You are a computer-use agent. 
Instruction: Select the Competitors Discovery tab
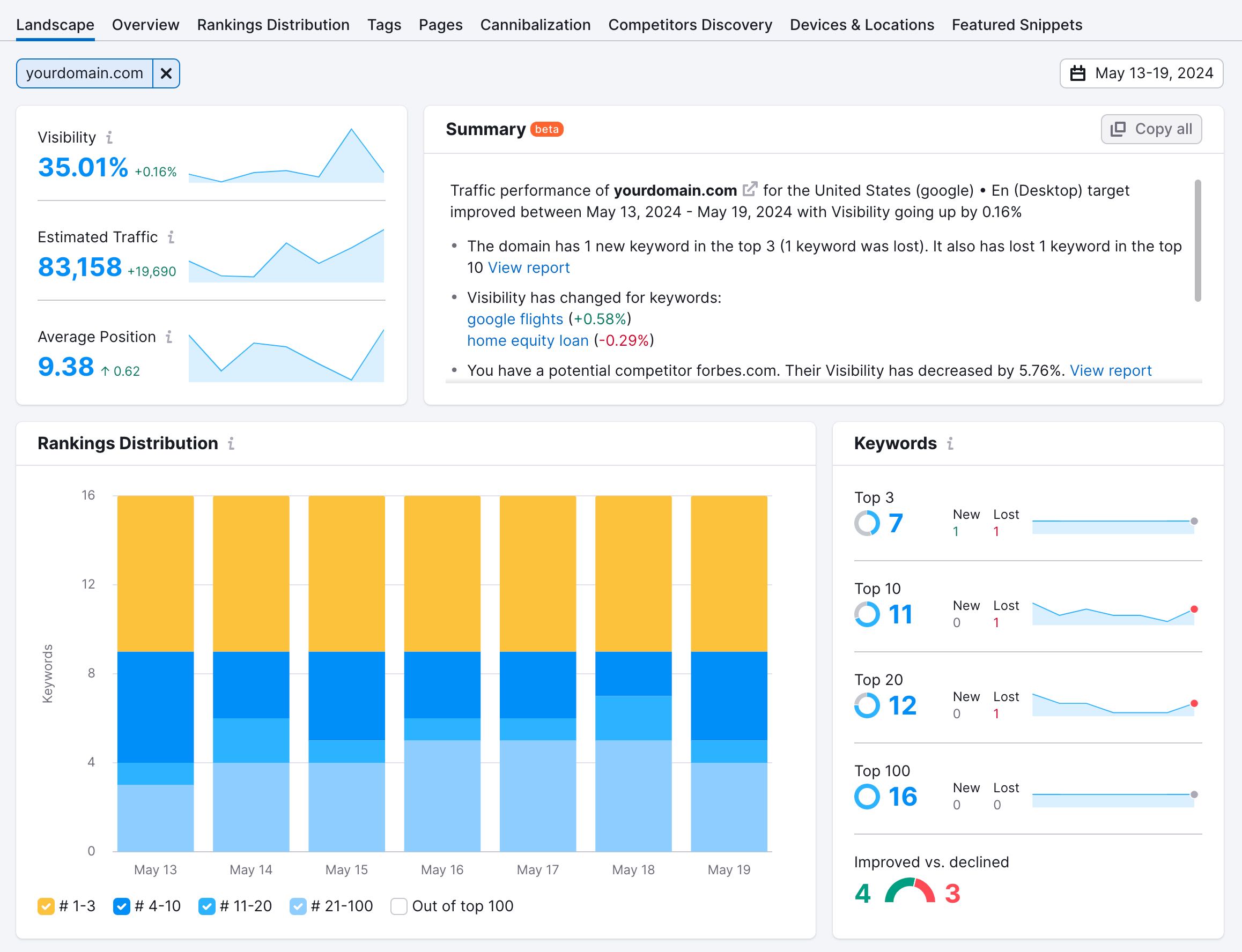coord(691,24)
